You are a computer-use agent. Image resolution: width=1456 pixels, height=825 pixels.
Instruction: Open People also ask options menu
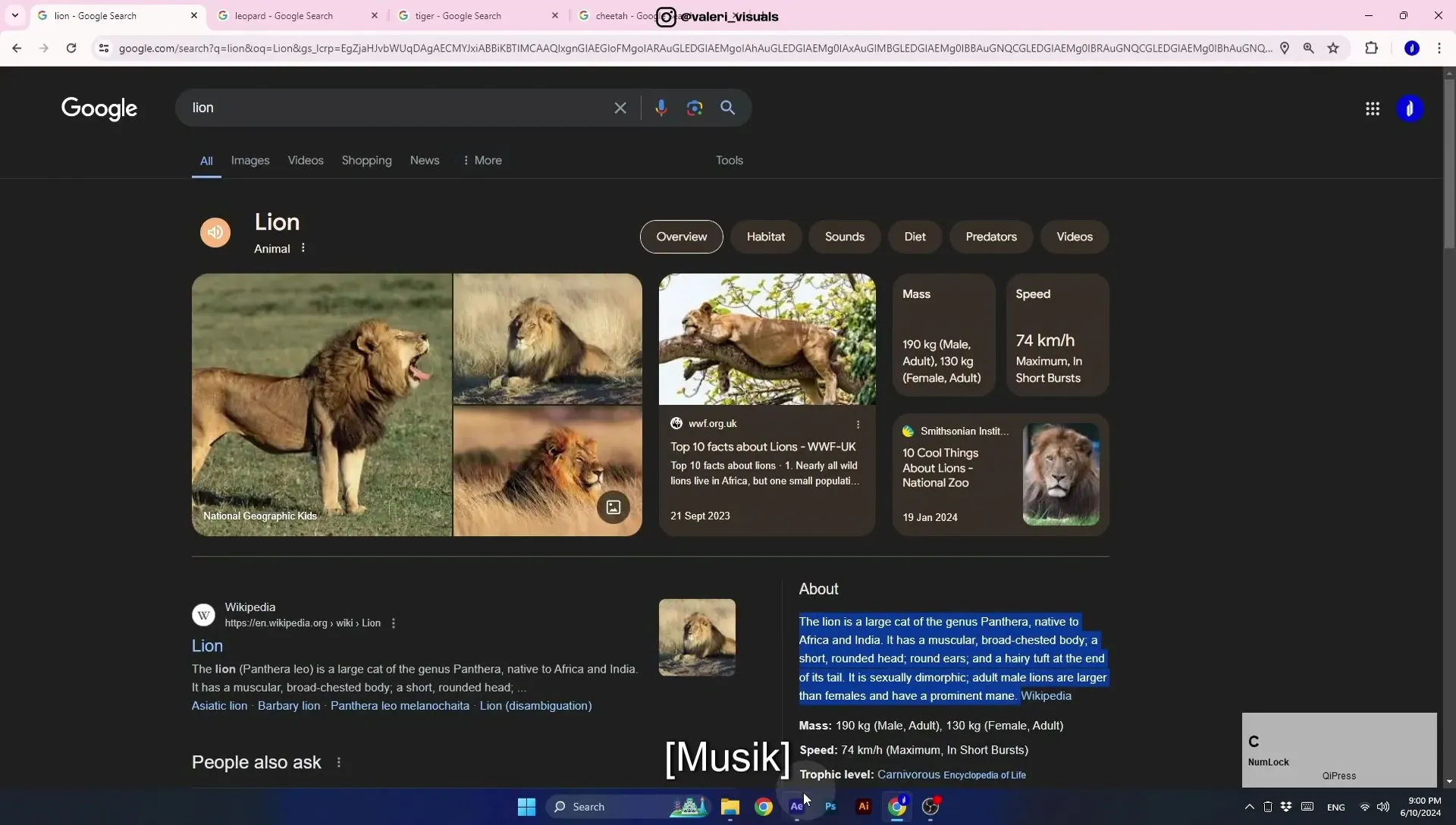[x=339, y=762]
